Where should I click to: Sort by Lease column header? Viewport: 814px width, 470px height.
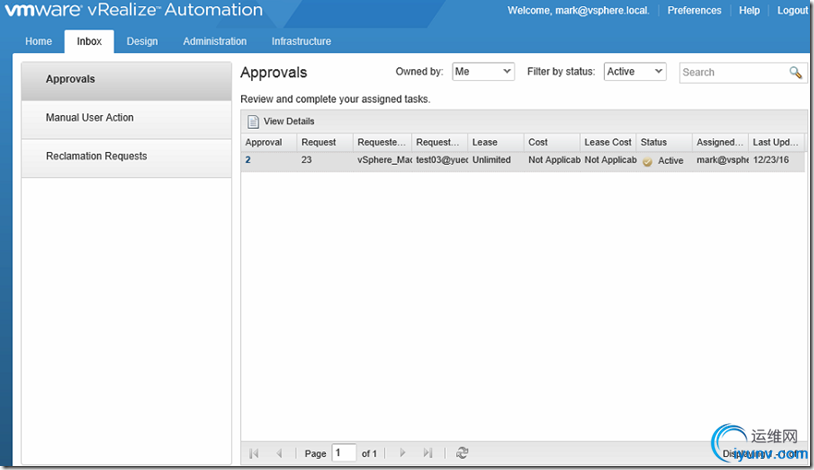click(x=495, y=142)
